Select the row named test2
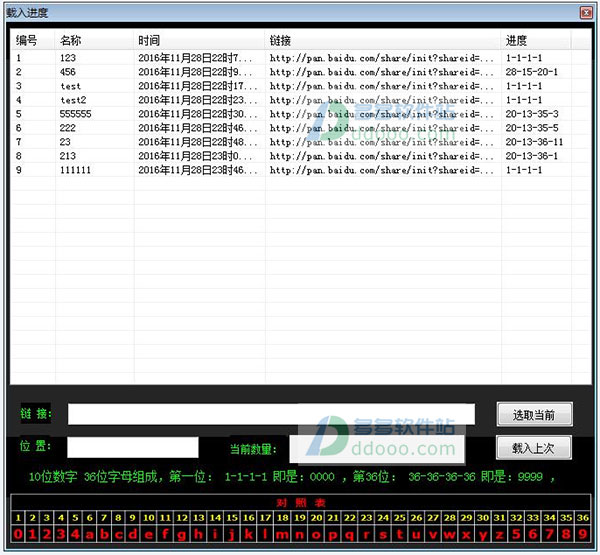 [300, 100]
